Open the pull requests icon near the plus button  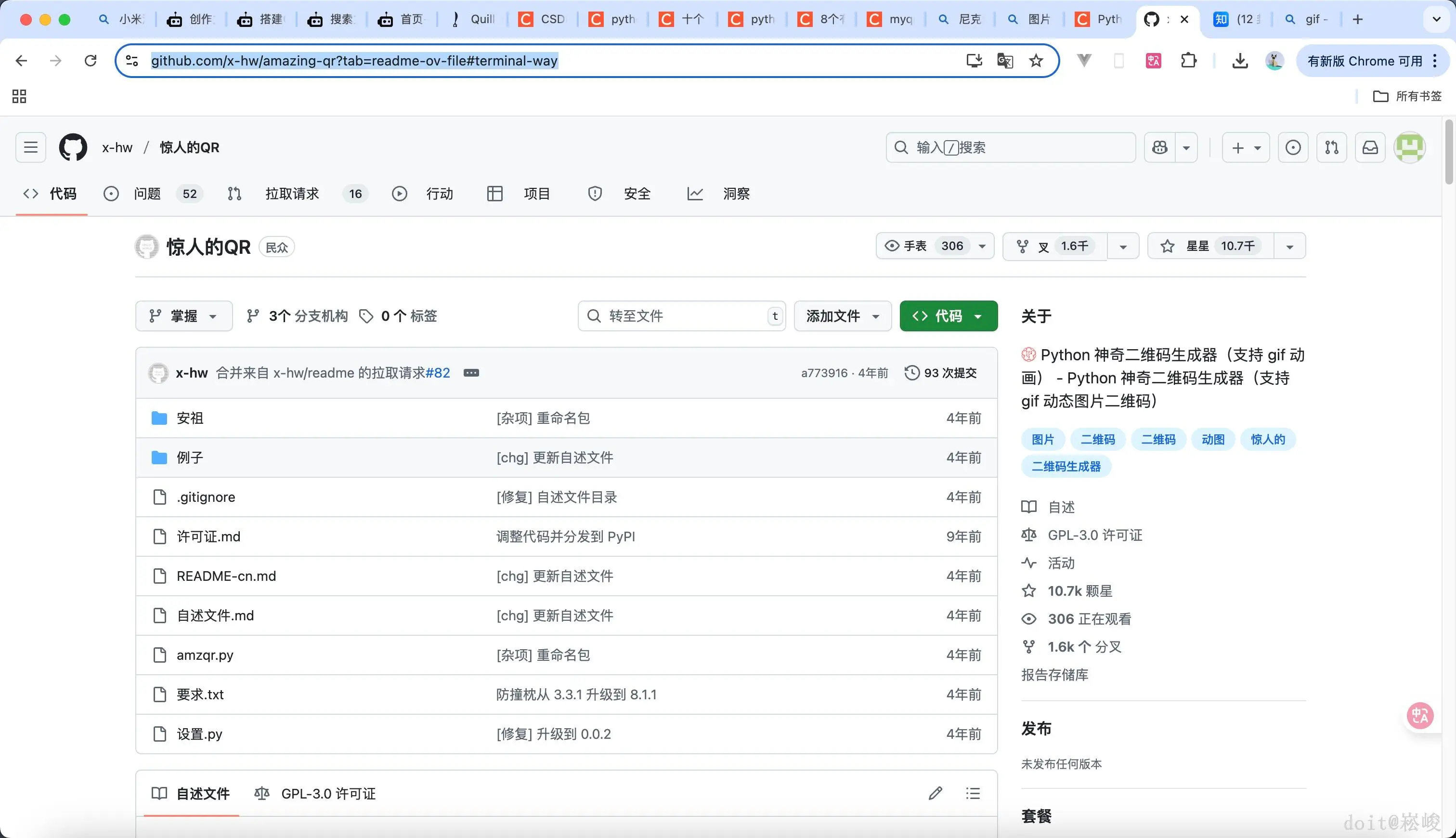click(x=1332, y=147)
